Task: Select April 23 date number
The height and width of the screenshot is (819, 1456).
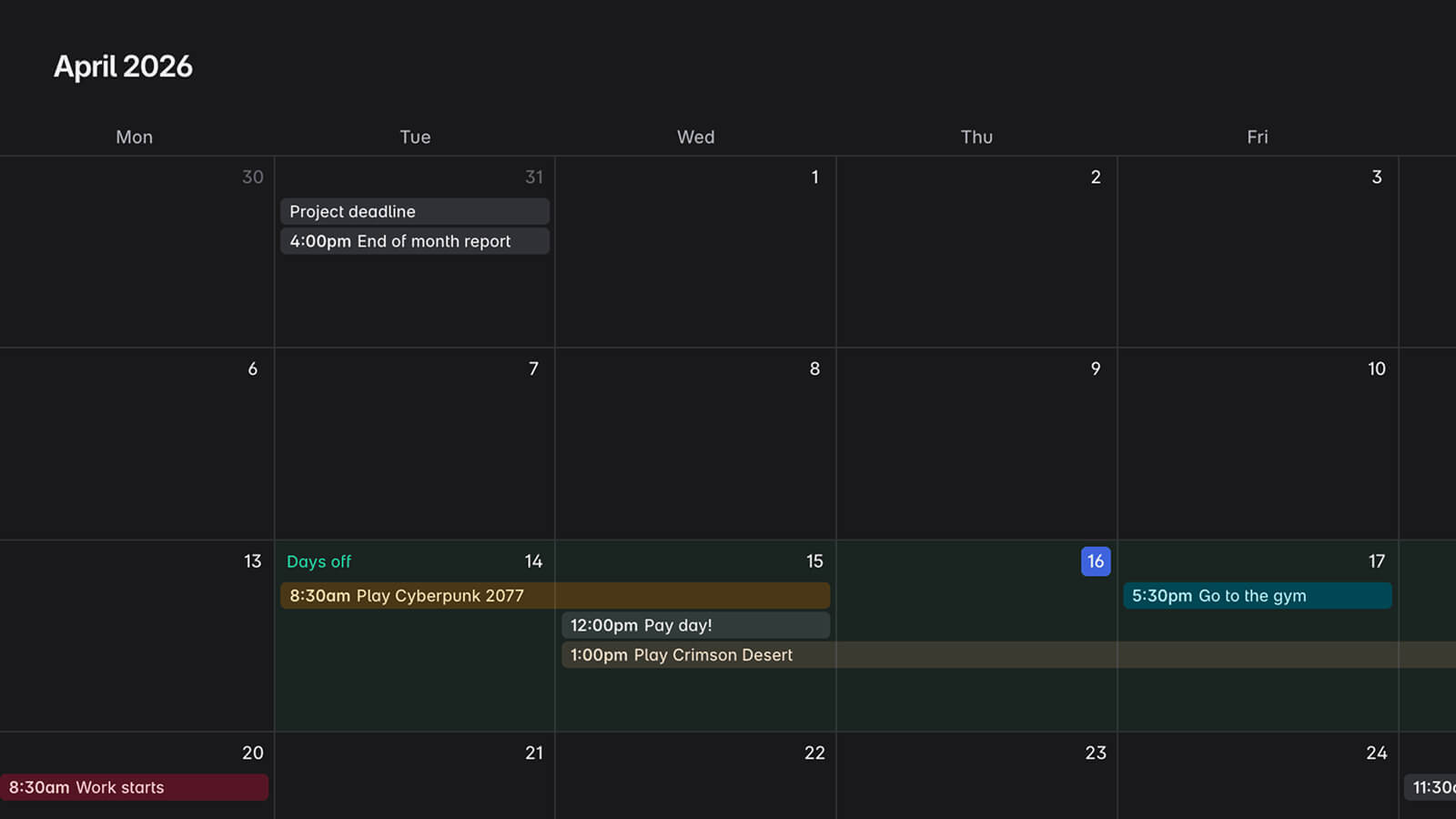Action: click(1096, 753)
